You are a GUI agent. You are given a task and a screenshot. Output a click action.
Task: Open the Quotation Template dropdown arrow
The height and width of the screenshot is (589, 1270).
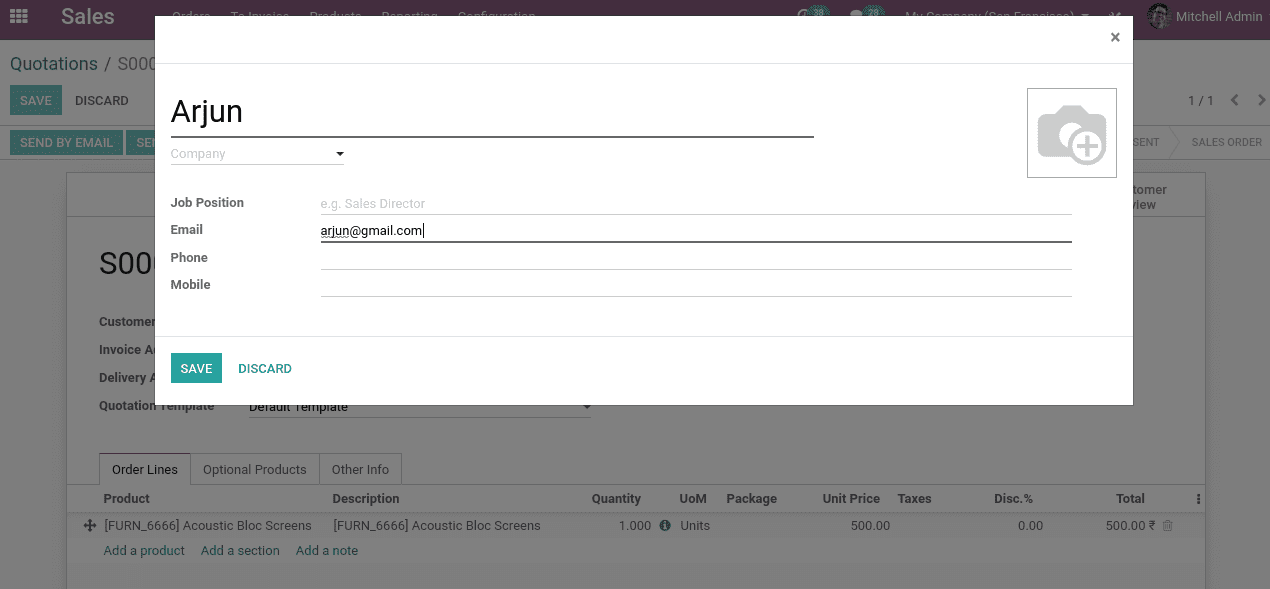coord(587,408)
